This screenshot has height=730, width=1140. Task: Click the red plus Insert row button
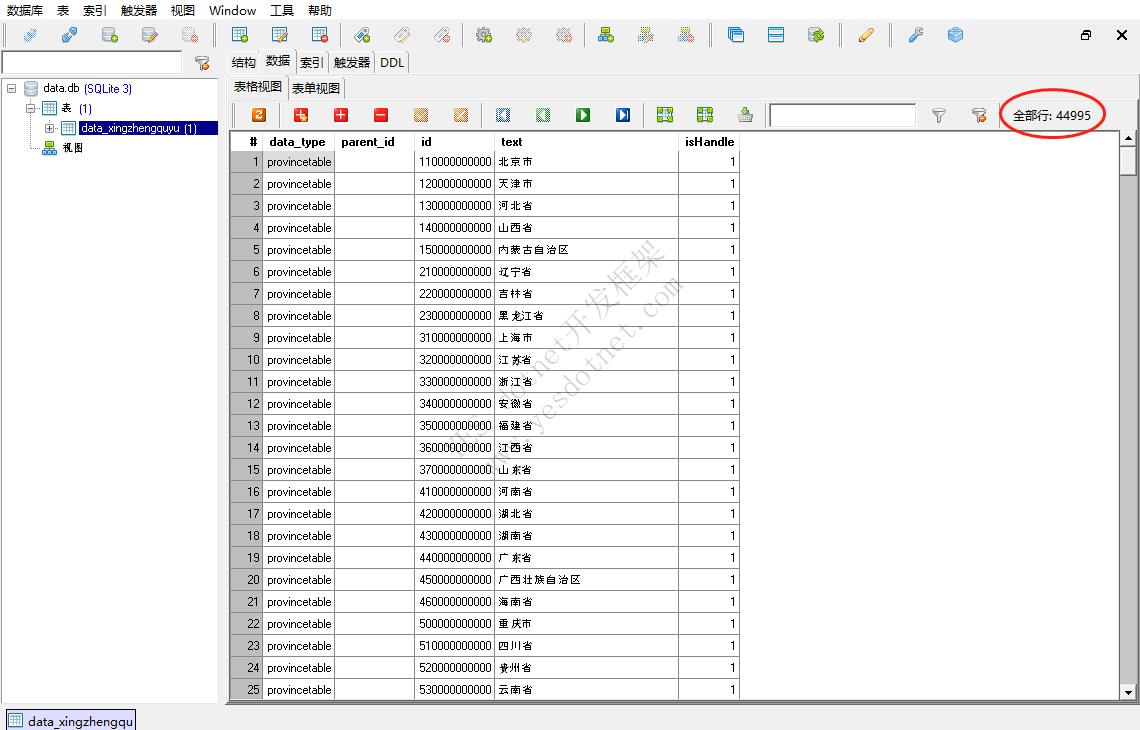tap(340, 115)
